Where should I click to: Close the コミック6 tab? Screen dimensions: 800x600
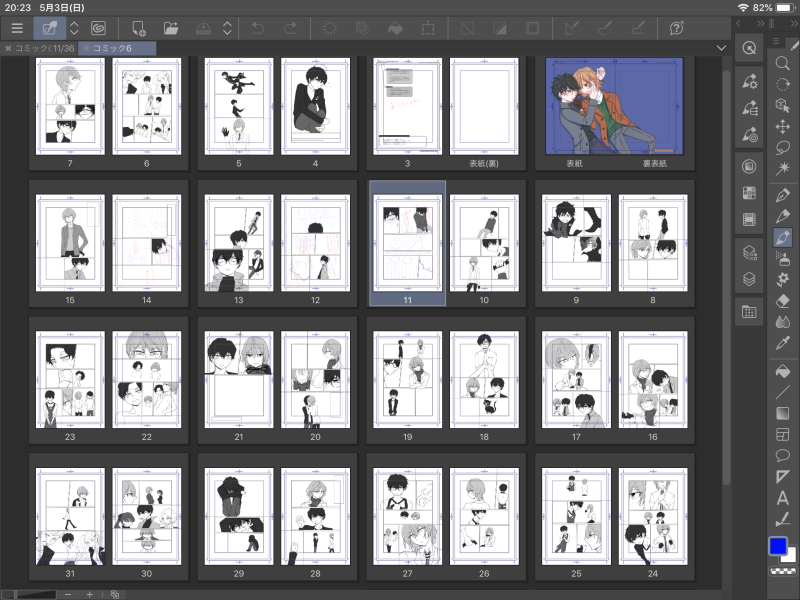click(x=86, y=48)
